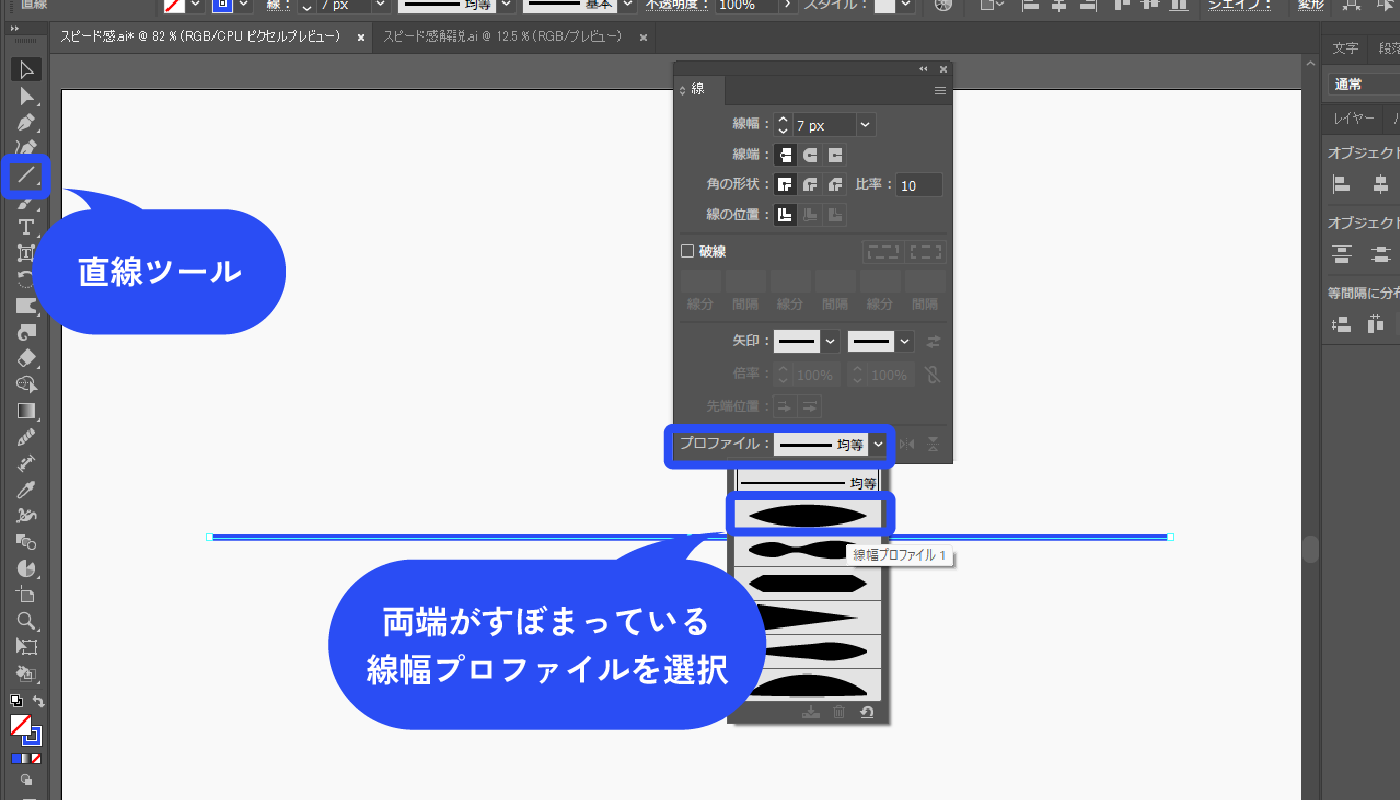The width and height of the screenshot is (1400, 800).
Task: Open the Stroke panel hamburger menu
Action: 940,90
